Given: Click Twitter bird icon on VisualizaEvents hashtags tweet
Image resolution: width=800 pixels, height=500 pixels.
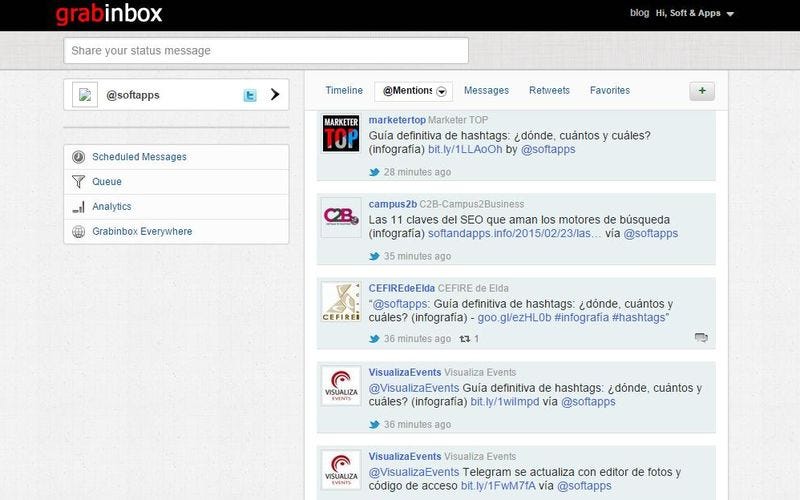Looking at the screenshot, I should [374, 424].
